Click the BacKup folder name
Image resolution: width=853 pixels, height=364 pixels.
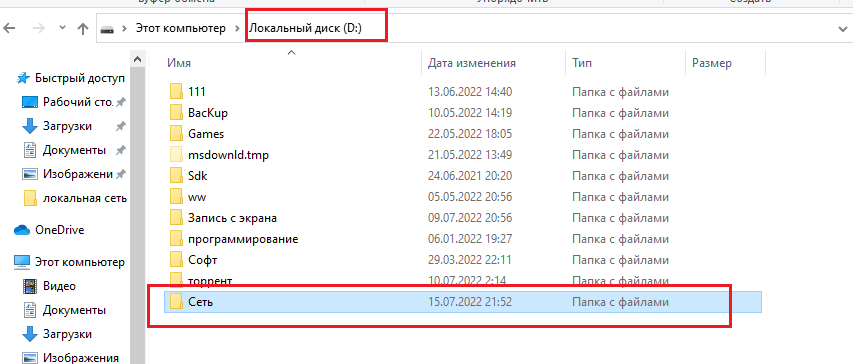point(208,113)
